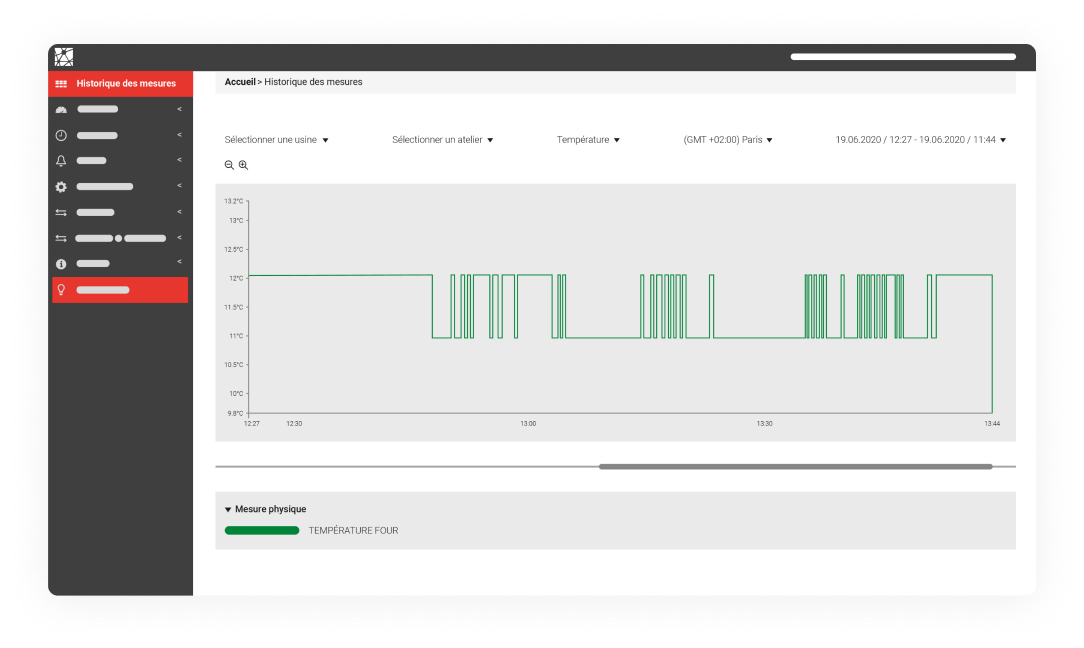Open the Température dropdown

tap(588, 140)
